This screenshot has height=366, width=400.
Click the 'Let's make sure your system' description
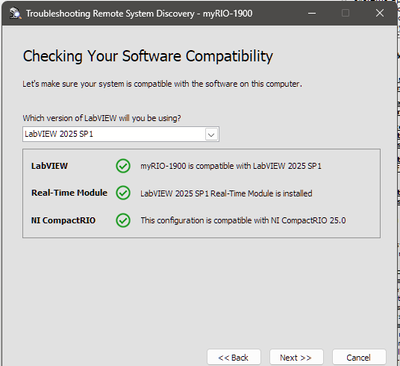click(x=162, y=84)
